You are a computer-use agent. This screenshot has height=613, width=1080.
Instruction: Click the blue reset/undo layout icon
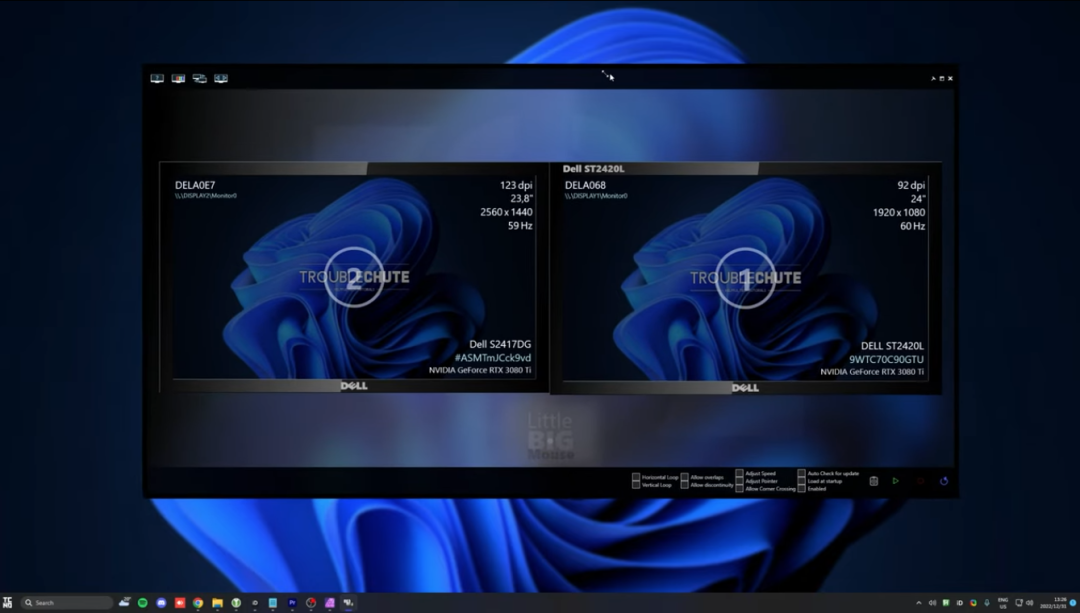(944, 481)
